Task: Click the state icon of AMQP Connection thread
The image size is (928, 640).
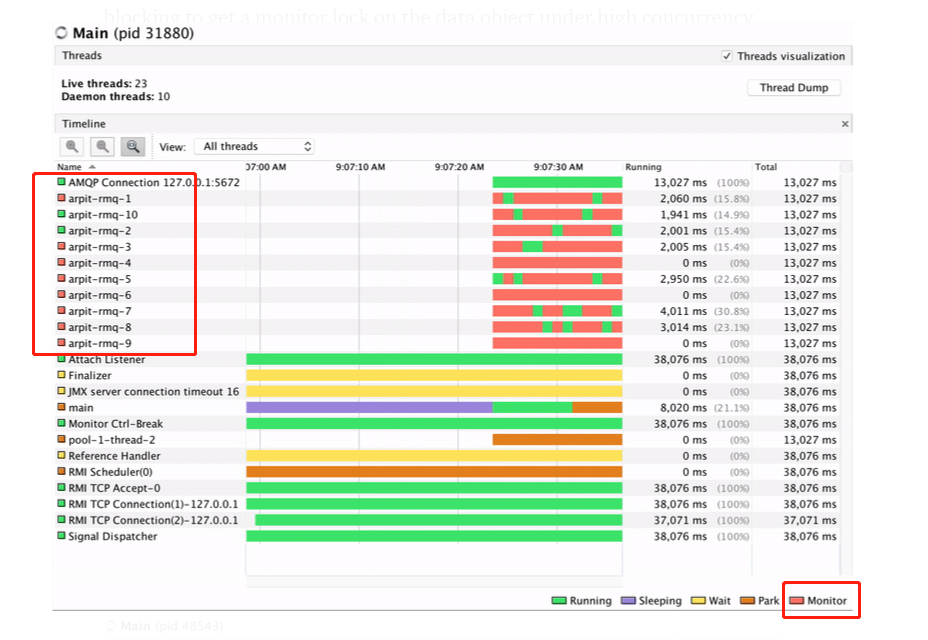Action: (61, 182)
